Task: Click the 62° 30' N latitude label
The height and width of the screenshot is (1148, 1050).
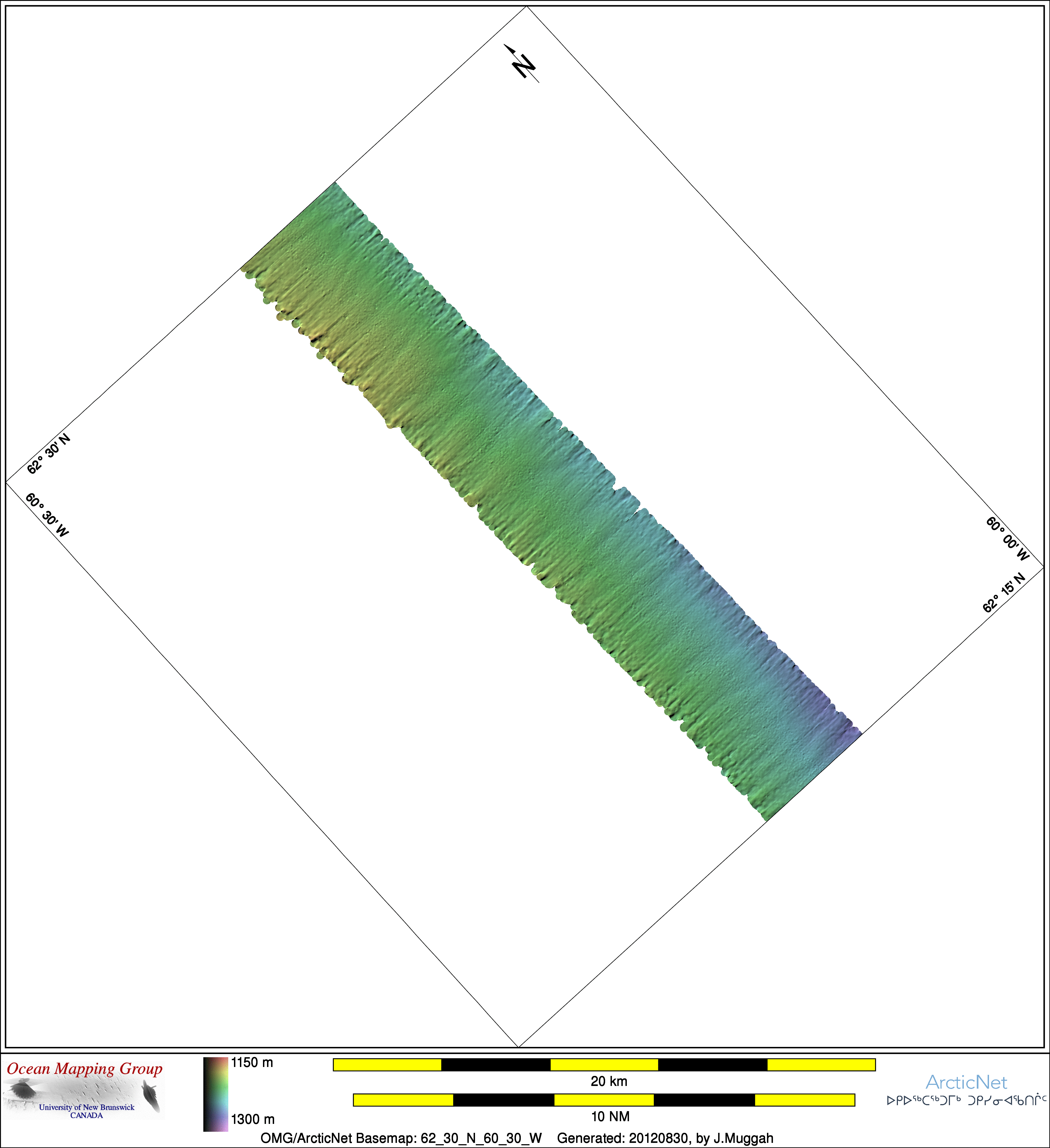Action: pos(49,454)
